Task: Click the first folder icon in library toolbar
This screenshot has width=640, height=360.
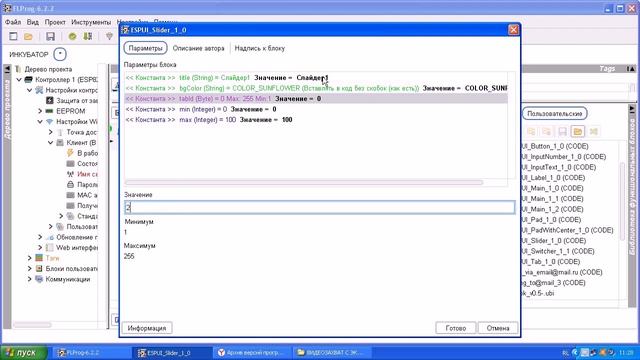Action: click(x=531, y=131)
